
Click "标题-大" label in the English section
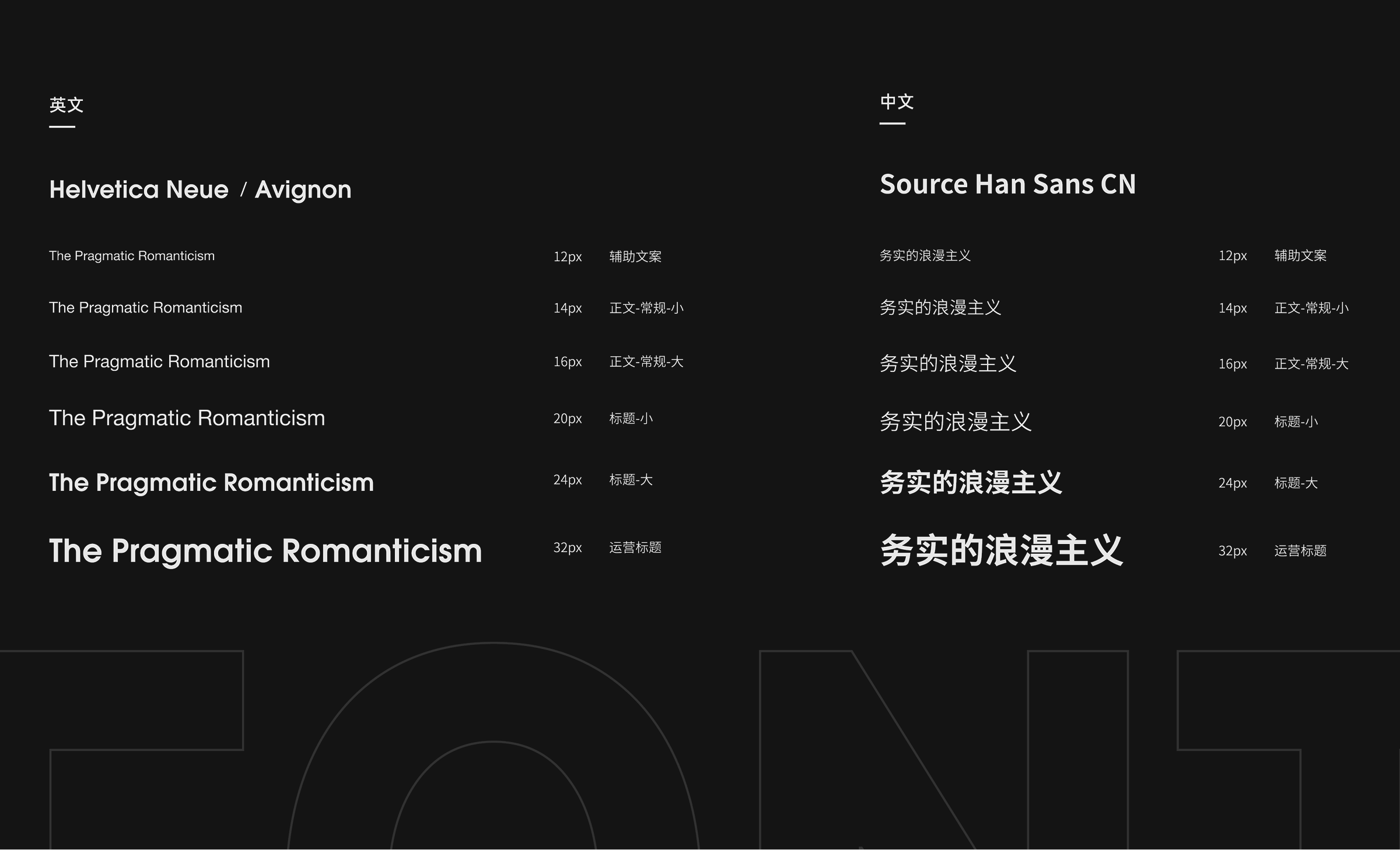(x=631, y=480)
